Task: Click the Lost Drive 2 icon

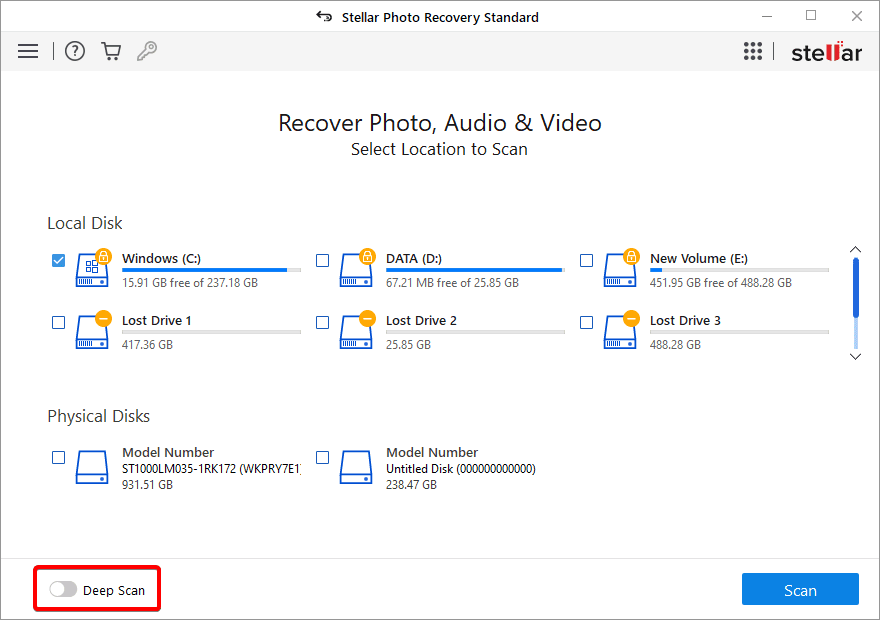Action: 356,330
